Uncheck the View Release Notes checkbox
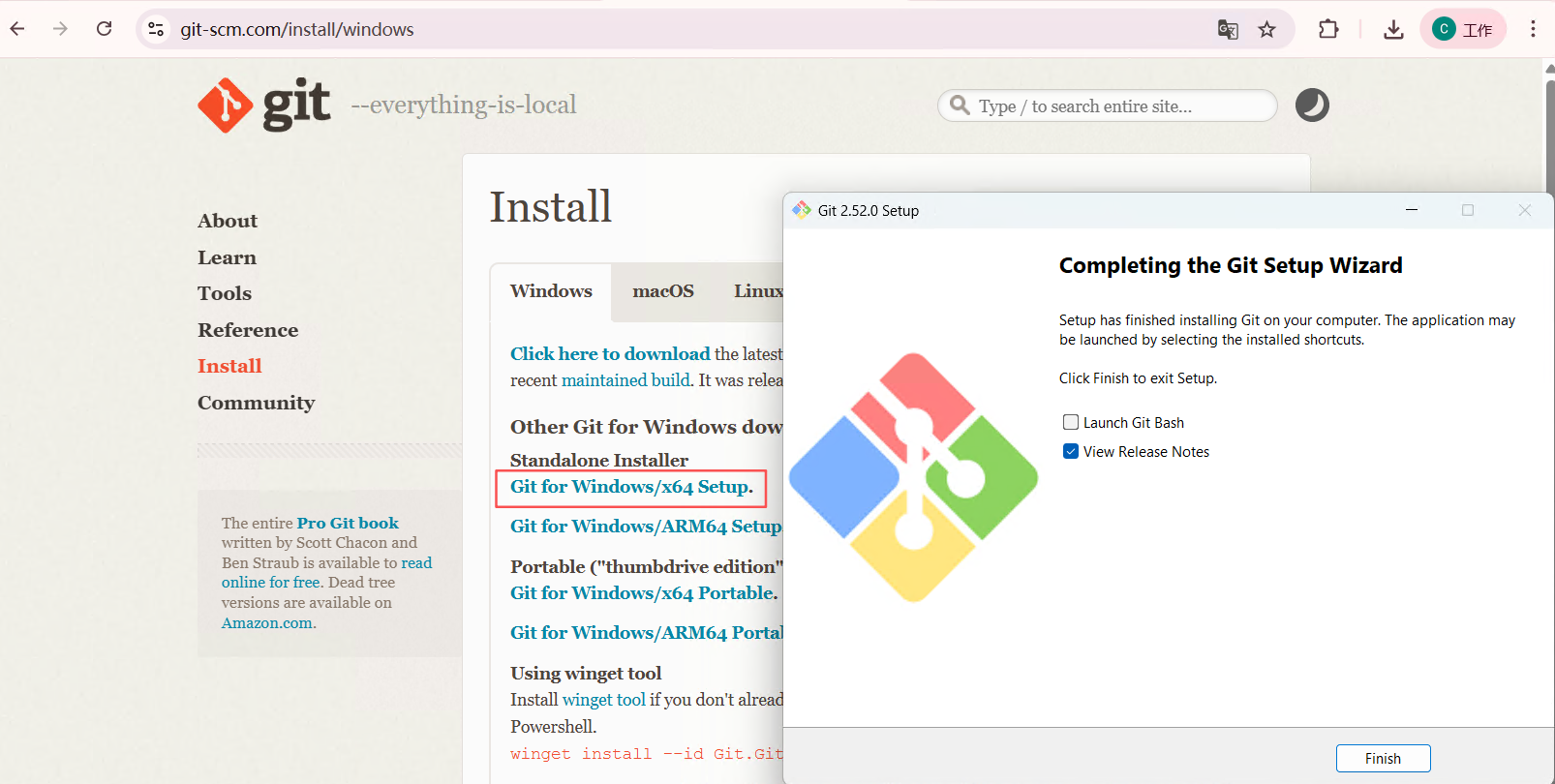 pos(1071,451)
